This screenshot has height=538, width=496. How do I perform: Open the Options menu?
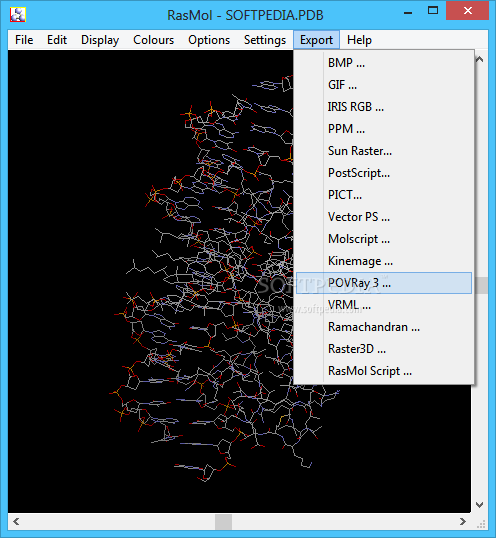tap(209, 40)
